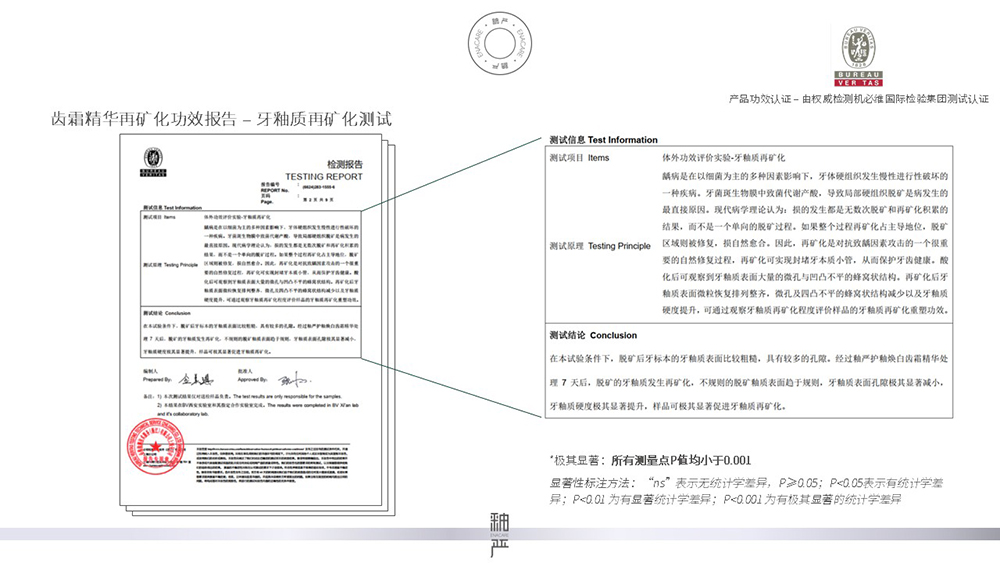Click the red round stamp seal
1000x563 pixels.
pyautogui.click(x=155, y=446)
